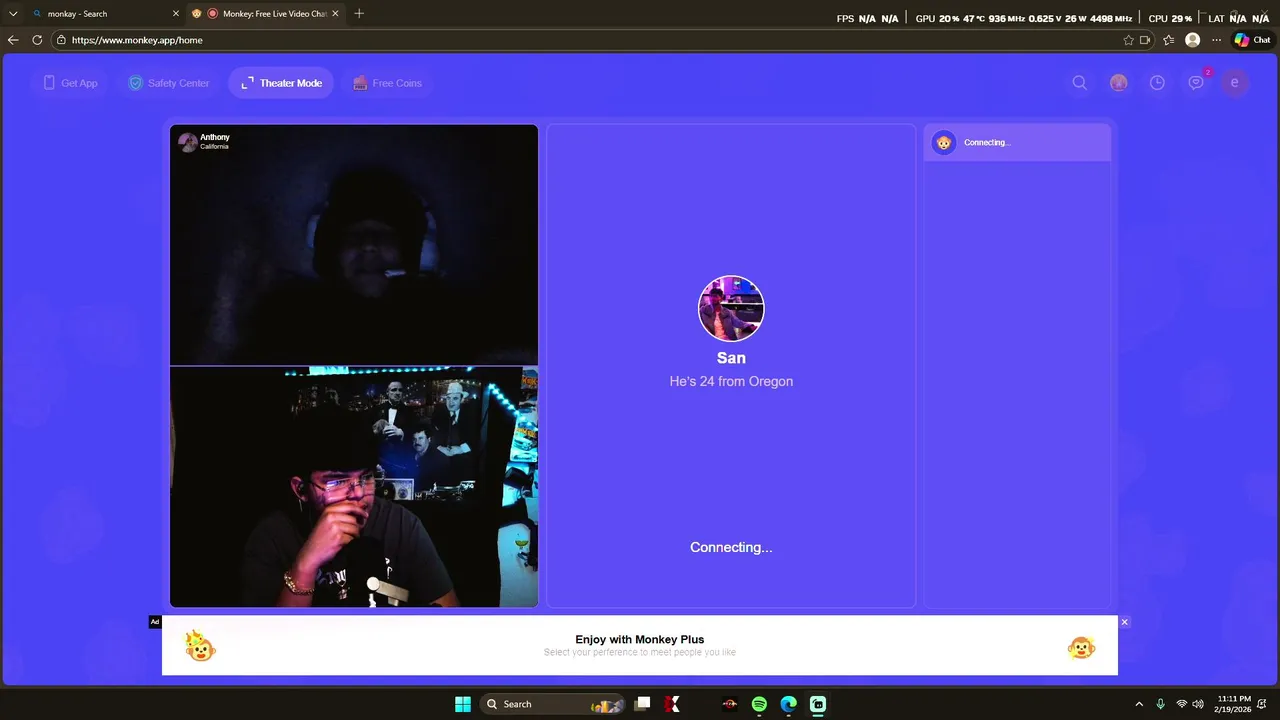Open the volume speaker tray icon

click(1198, 704)
